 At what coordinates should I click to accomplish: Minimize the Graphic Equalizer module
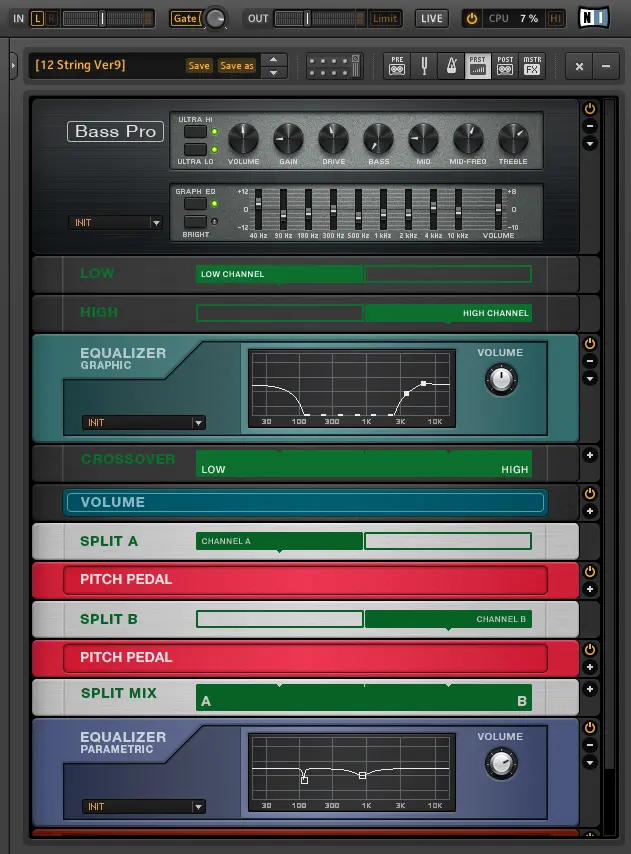590,361
